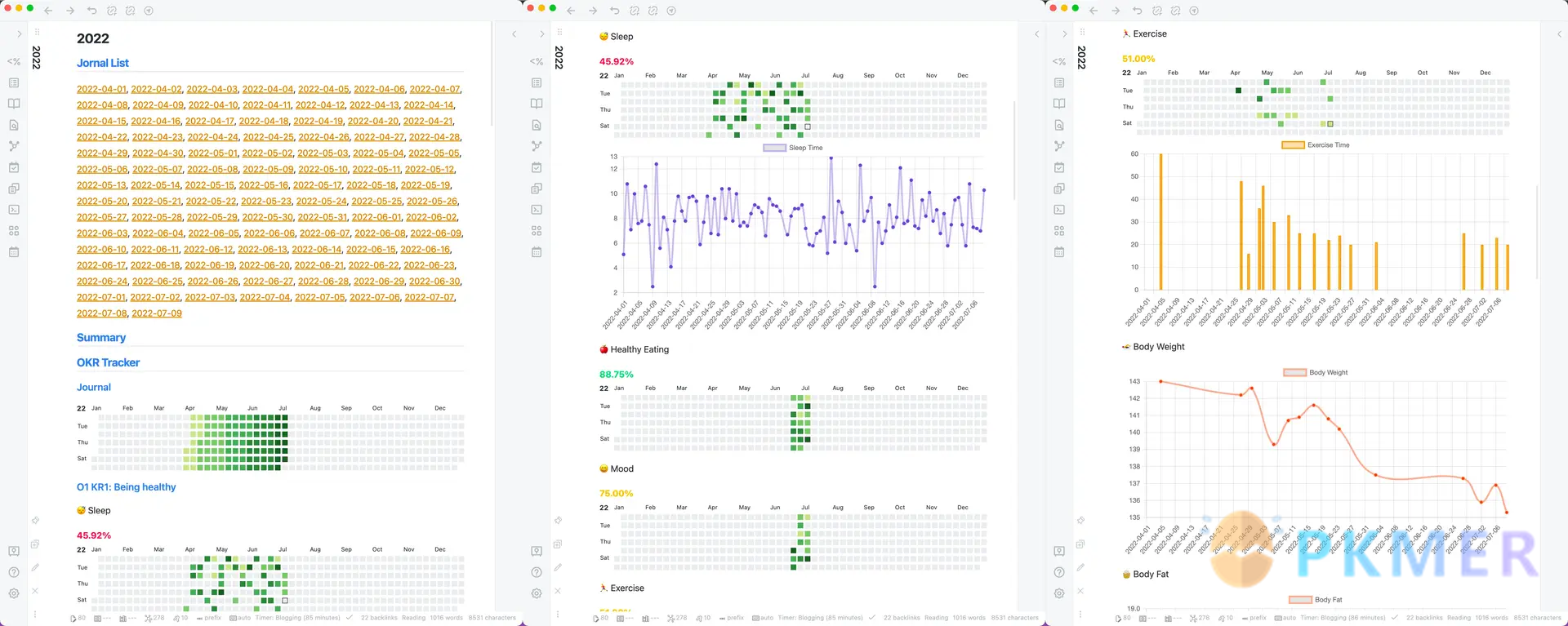Viewport: 1568px width, 626px height.
Task: Toggle pin on middle window pane
Action: [558, 520]
